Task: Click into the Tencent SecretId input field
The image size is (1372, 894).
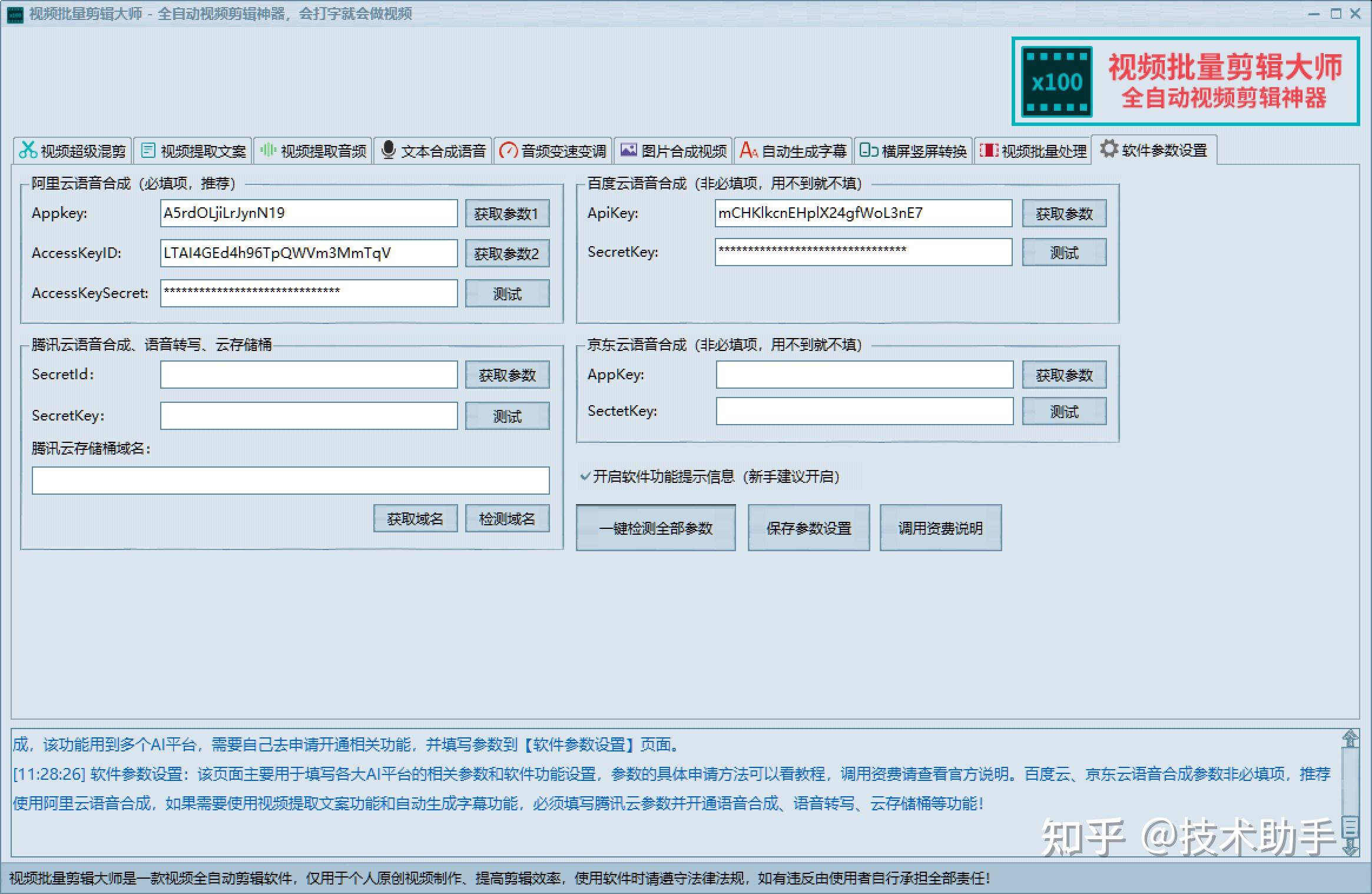Action: coord(309,375)
